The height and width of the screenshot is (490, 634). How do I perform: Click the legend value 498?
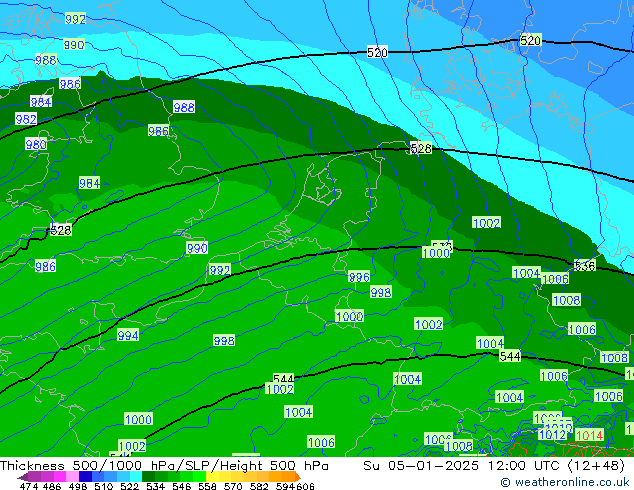pyautogui.click(x=78, y=486)
